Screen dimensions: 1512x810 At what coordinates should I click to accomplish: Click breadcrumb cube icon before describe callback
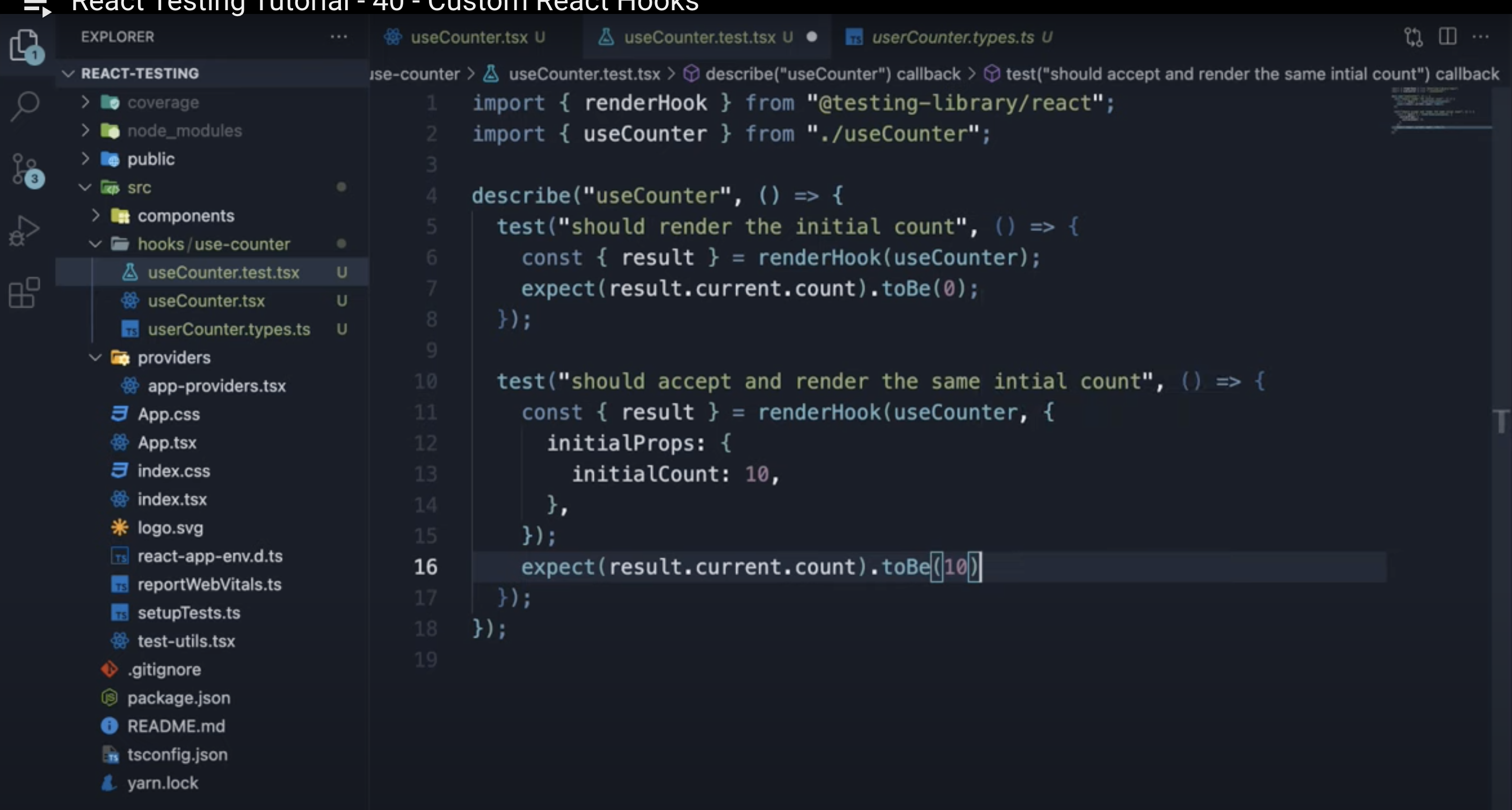coord(692,74)
